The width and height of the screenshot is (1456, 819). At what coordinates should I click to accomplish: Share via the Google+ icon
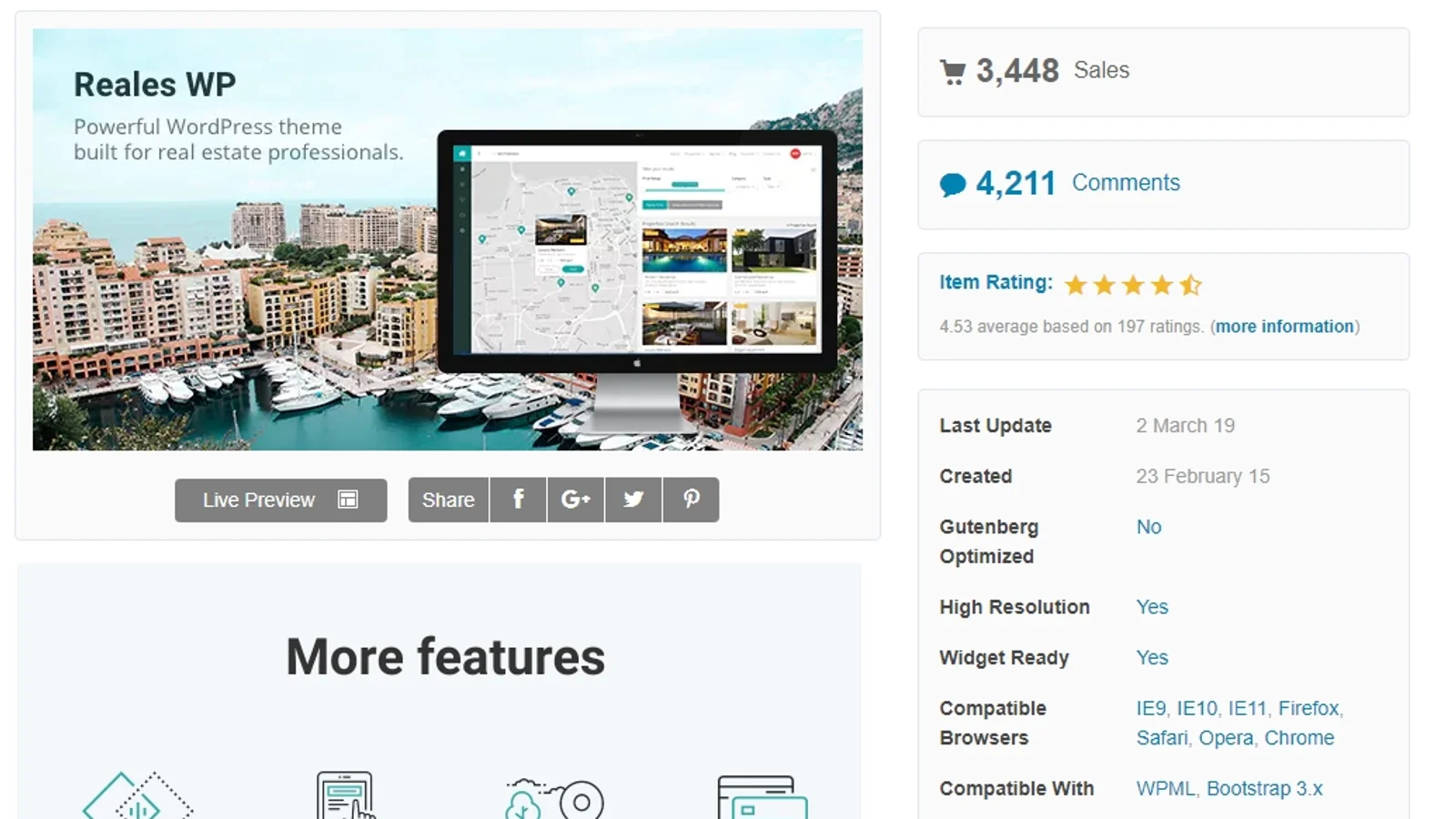pyautogui.click(x=575, y=500)
